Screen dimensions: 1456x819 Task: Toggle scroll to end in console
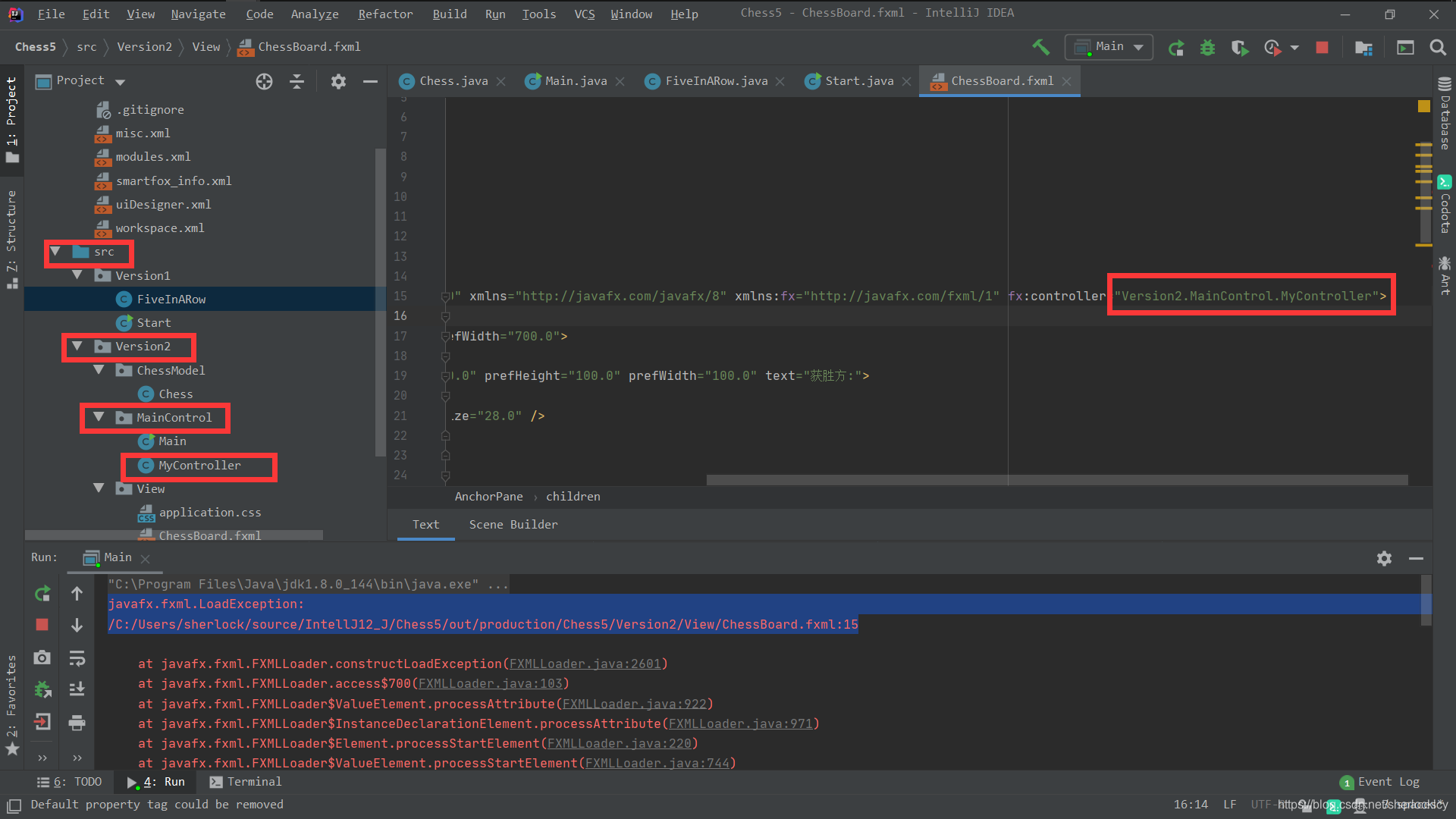click(x=77, y=689)
